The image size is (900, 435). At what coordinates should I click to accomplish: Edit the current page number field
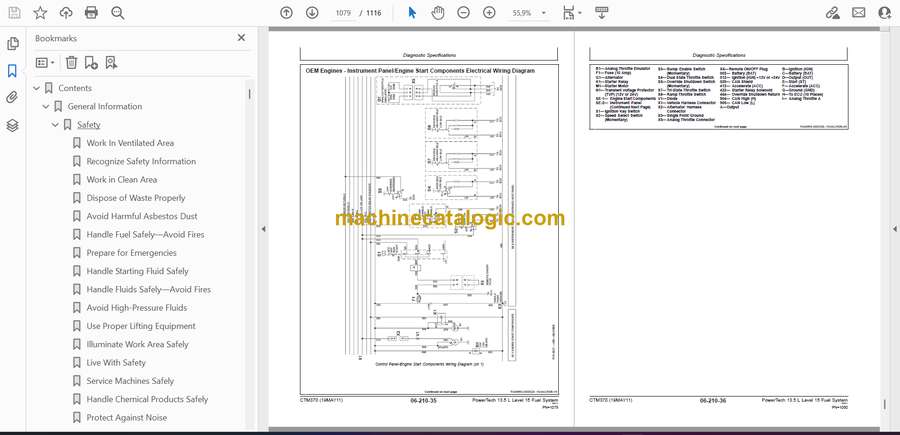343,13
